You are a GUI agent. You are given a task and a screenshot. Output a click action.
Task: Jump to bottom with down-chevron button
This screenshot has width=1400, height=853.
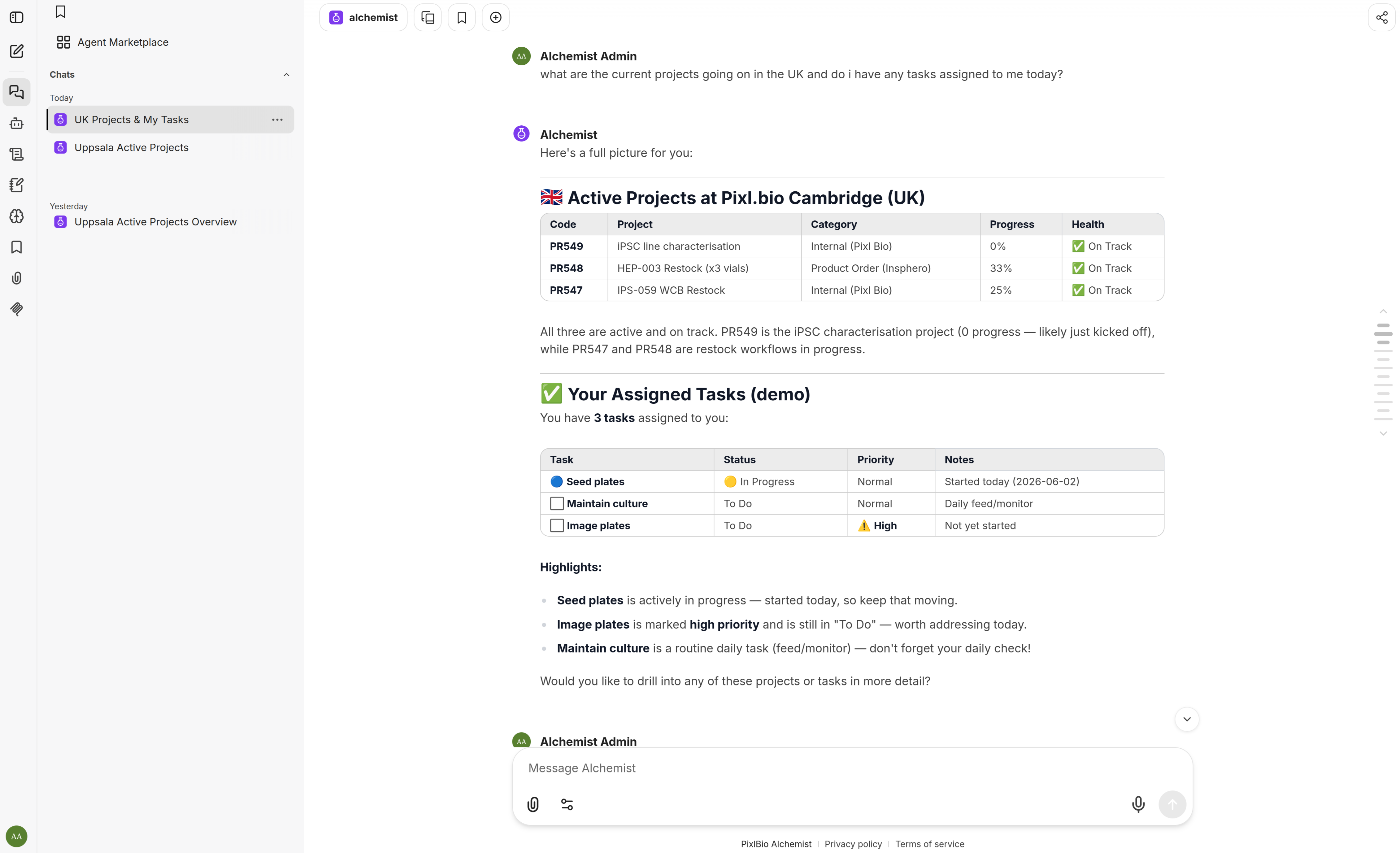(1187, 719)
